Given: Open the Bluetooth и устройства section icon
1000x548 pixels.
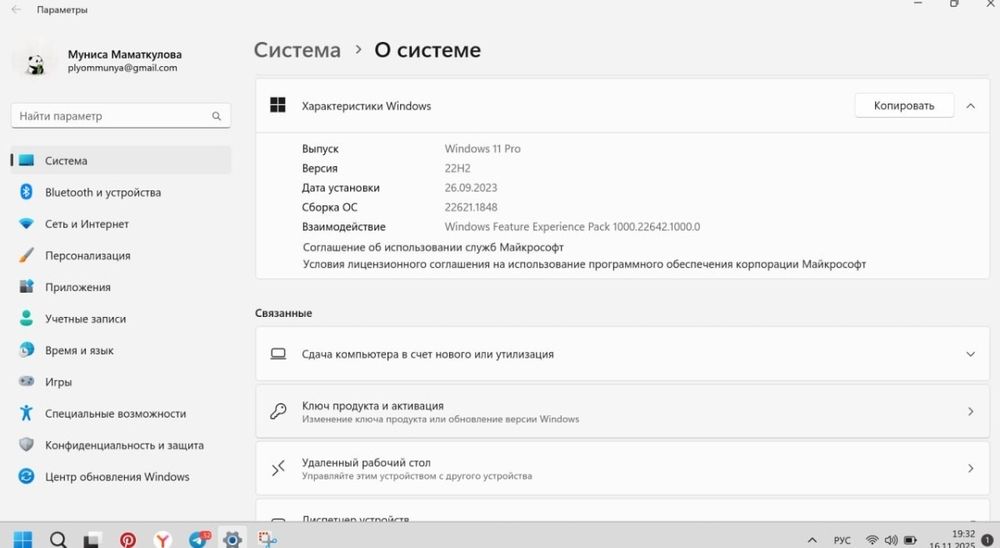Looking at the screenshot, I should coord(26,191).
